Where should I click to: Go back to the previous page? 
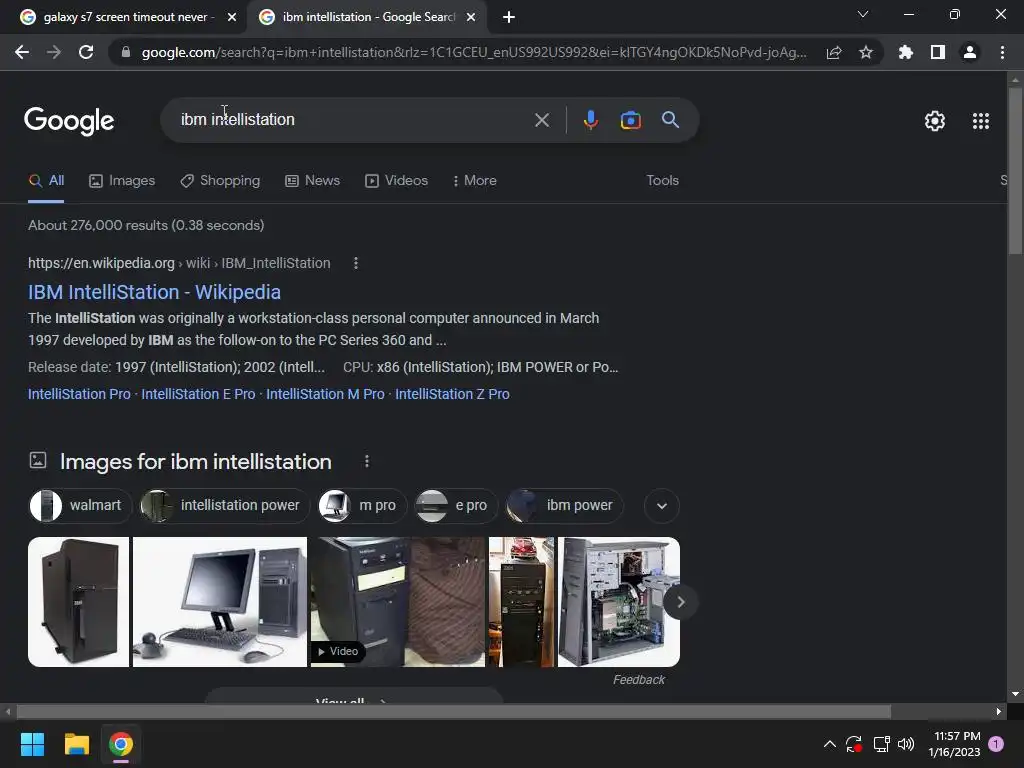tap(22, 52)
